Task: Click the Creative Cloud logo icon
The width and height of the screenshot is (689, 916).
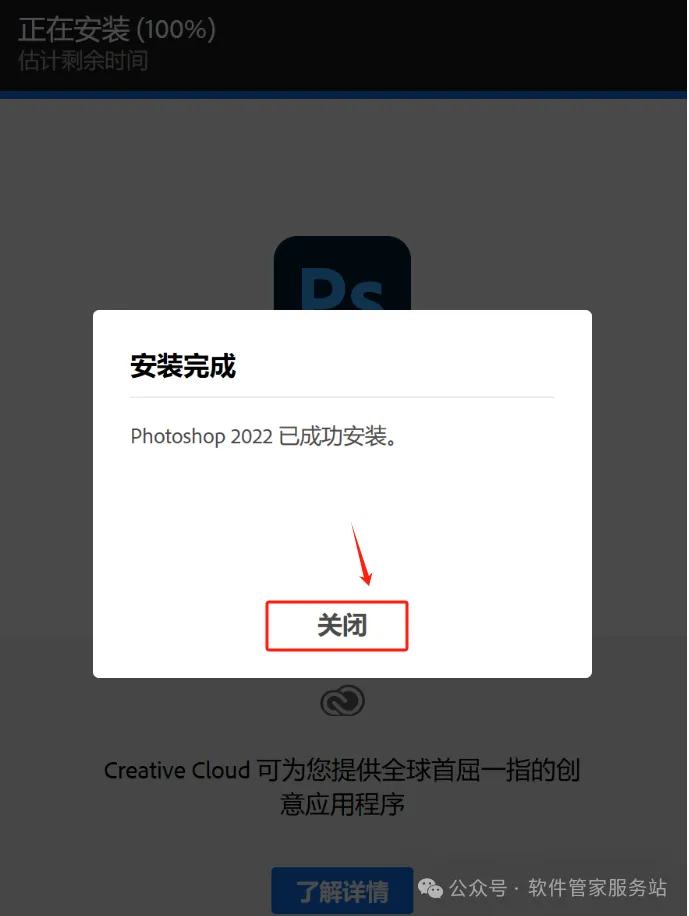Action: (342, 701)
